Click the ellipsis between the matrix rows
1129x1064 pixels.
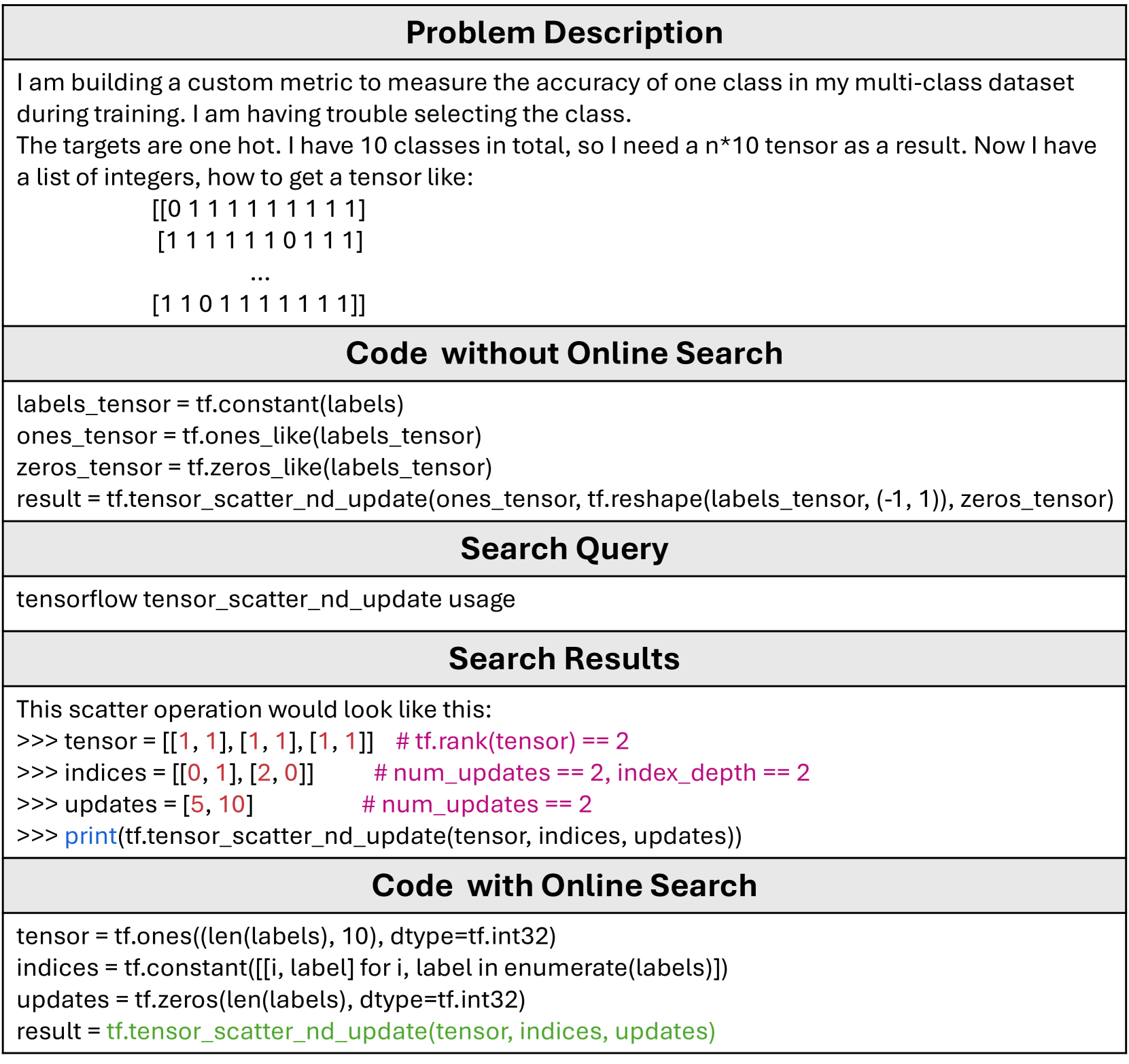click(260, 277)
